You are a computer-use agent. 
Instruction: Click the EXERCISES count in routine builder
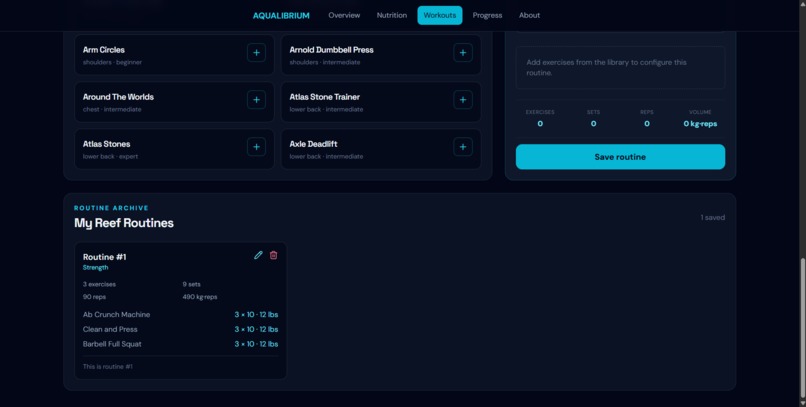tap(540, 124)
